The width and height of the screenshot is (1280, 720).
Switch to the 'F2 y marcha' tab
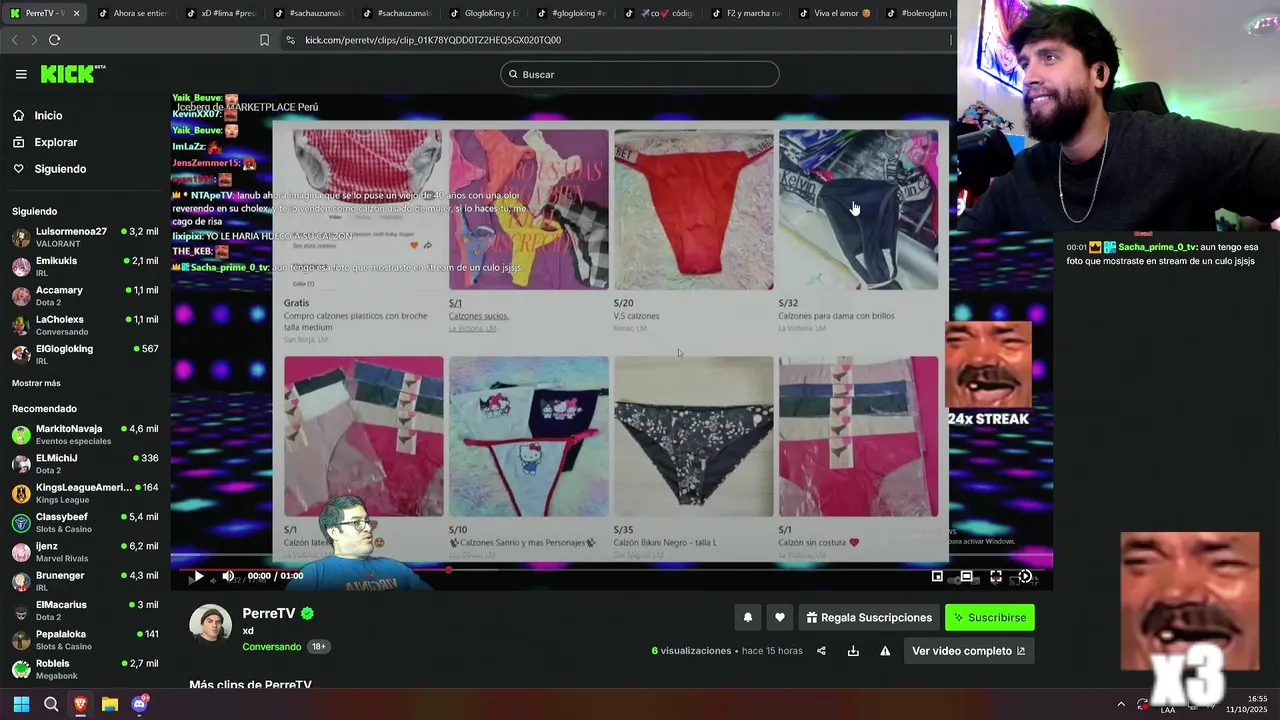pos(745,13)
